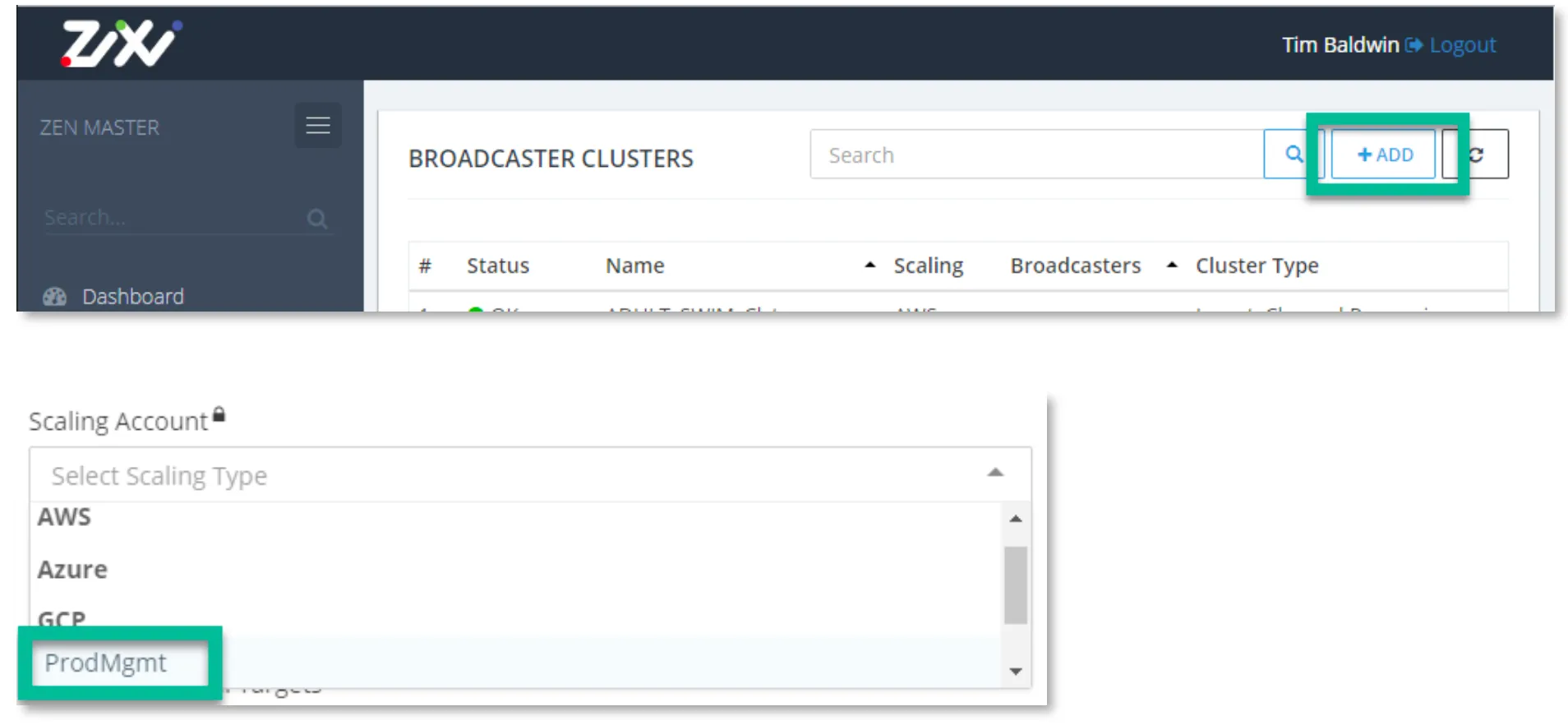The width and height of the screenshot is (1568, 725).
Task: Sort by the Cluster Type column
Action: [x=1257, y=266]
